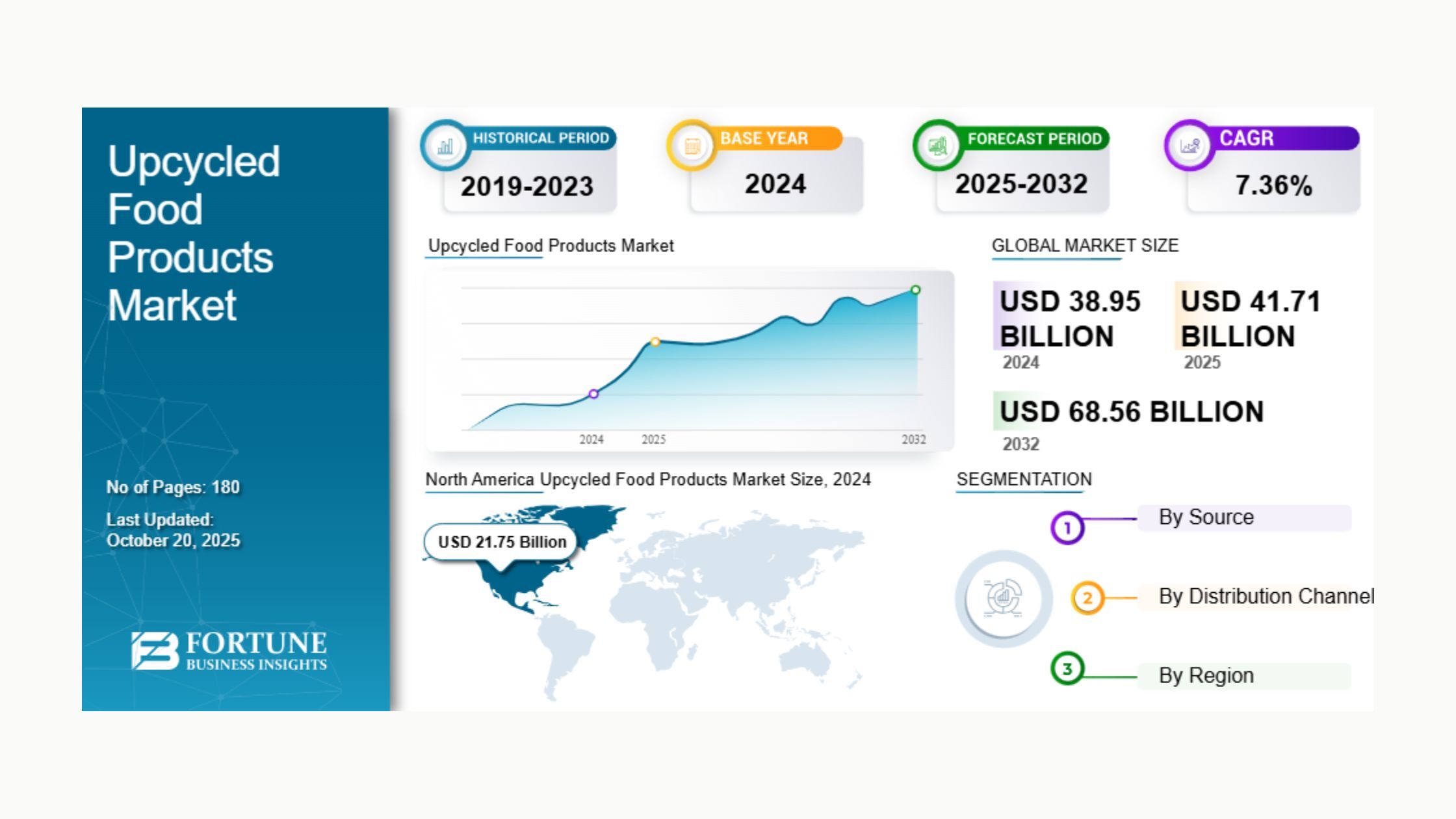Image resolution: width=1456 pixels, height=819 pixels.
Task: Select the By Source segment label
Action: click(1206, 517)
